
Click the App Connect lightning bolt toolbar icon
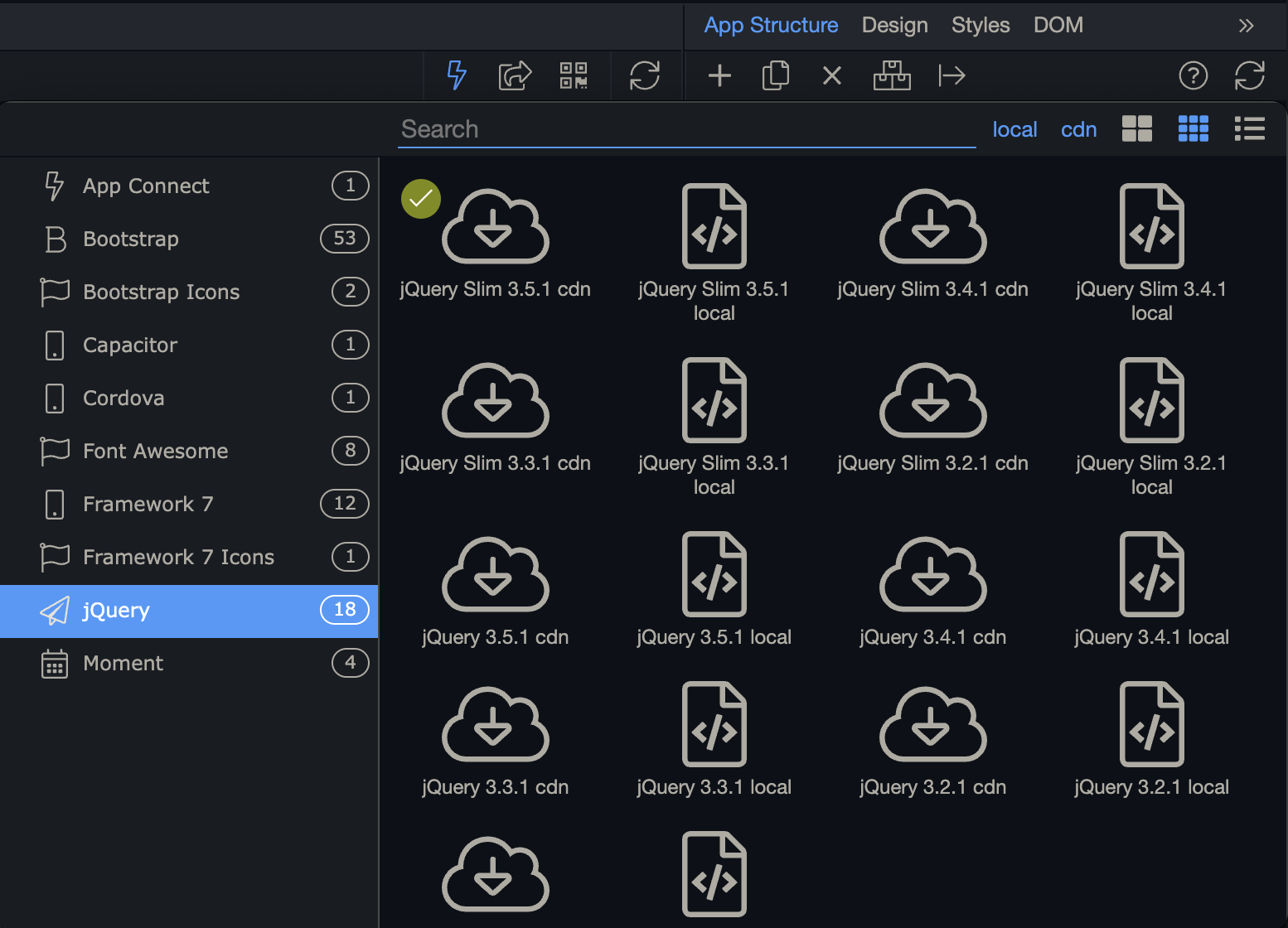coord(457,76)
